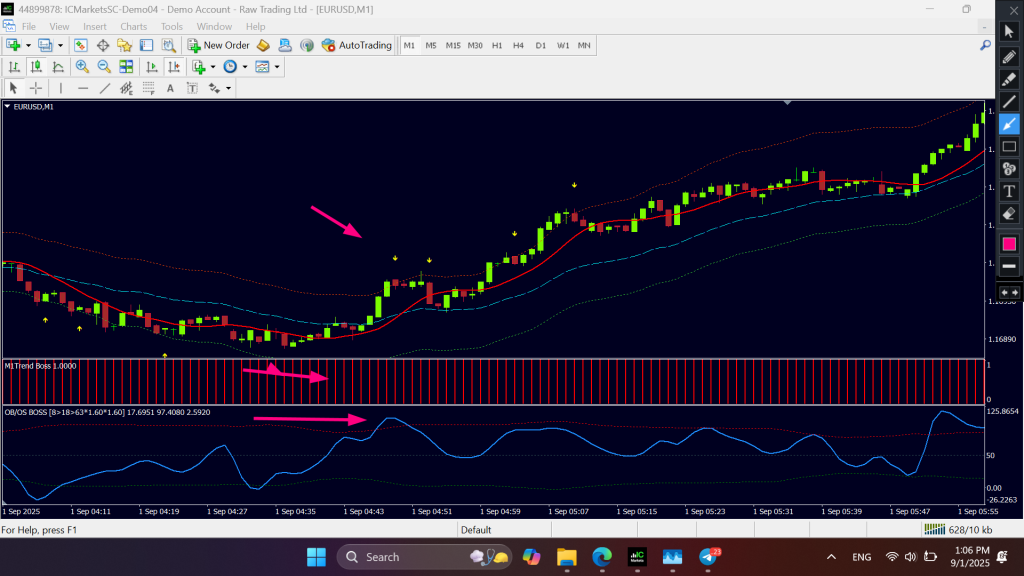Select the Crosshair cursor tool

coord(36,88)
